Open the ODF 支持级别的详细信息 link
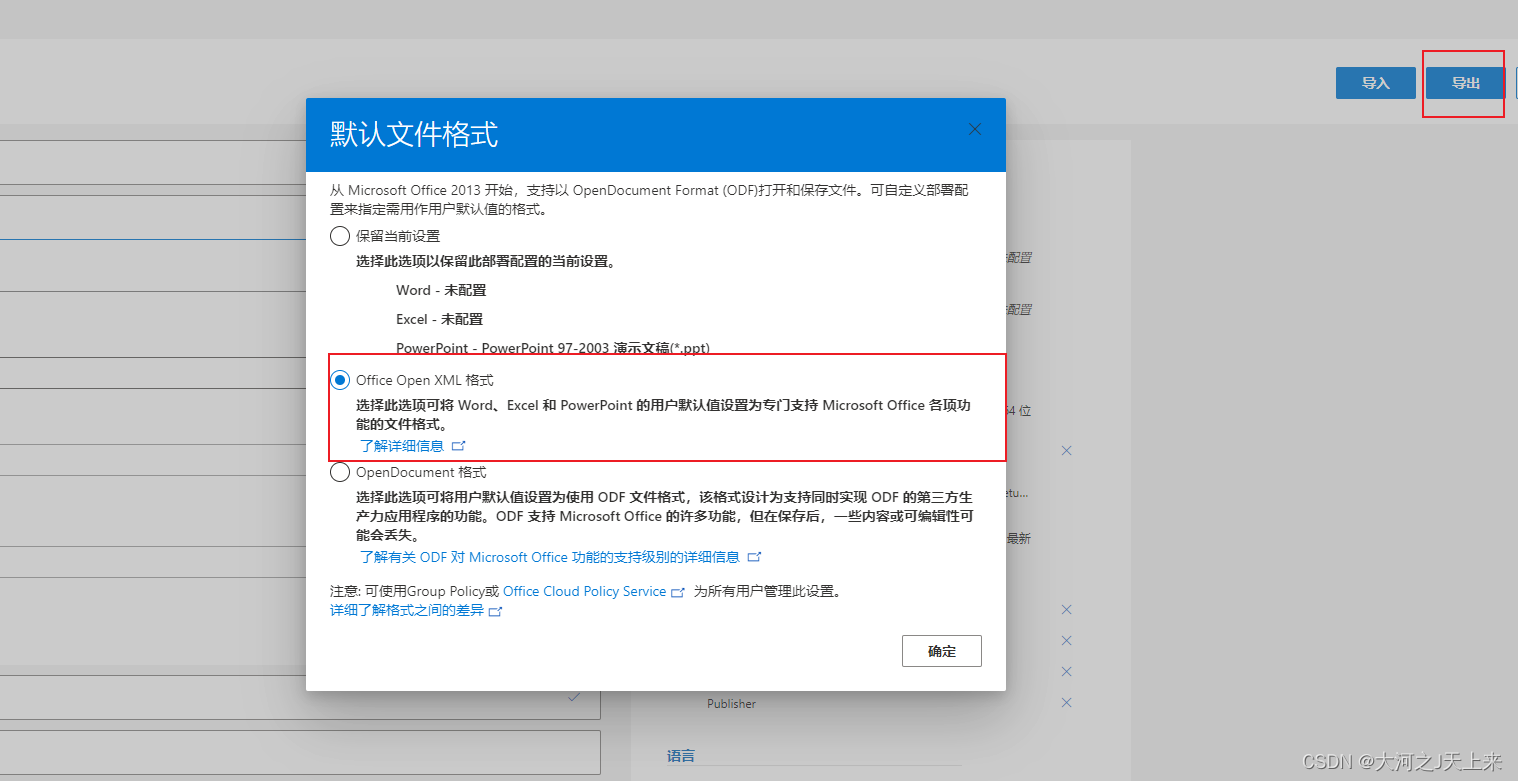 [560, 557]
